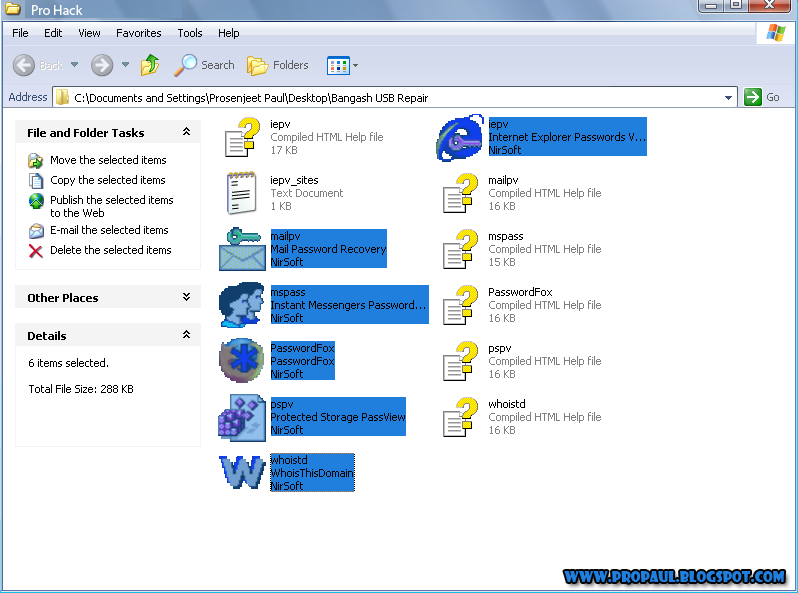Screen dimensions: 798x593
Task: Click the mailpv help file icon
Action: tap(460, 193)
